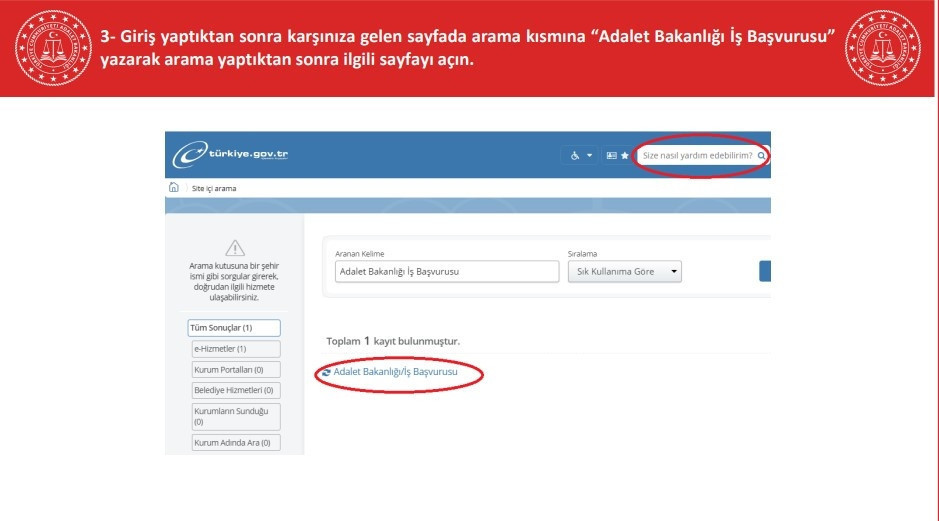Select 'Tüm Sonuçlar (1)' filter
The height and width of the screenshot is (521, 939).
tap(234, 328)
